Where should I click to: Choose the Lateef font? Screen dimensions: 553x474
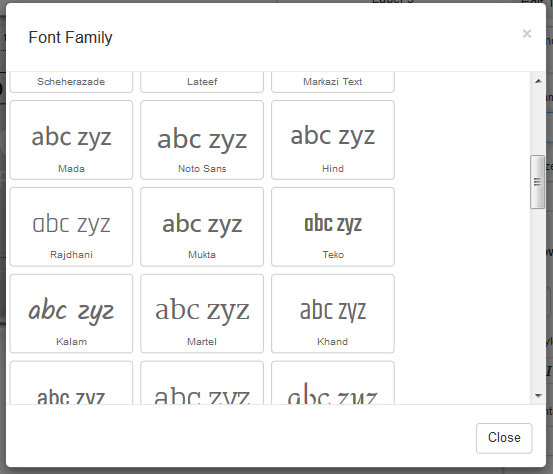(x=202, y=82)
